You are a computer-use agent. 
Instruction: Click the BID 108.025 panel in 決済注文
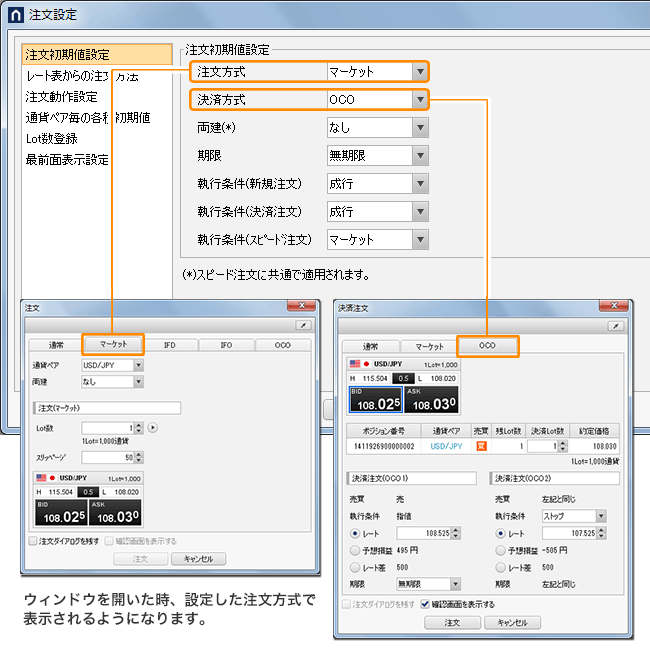(375, 399)
